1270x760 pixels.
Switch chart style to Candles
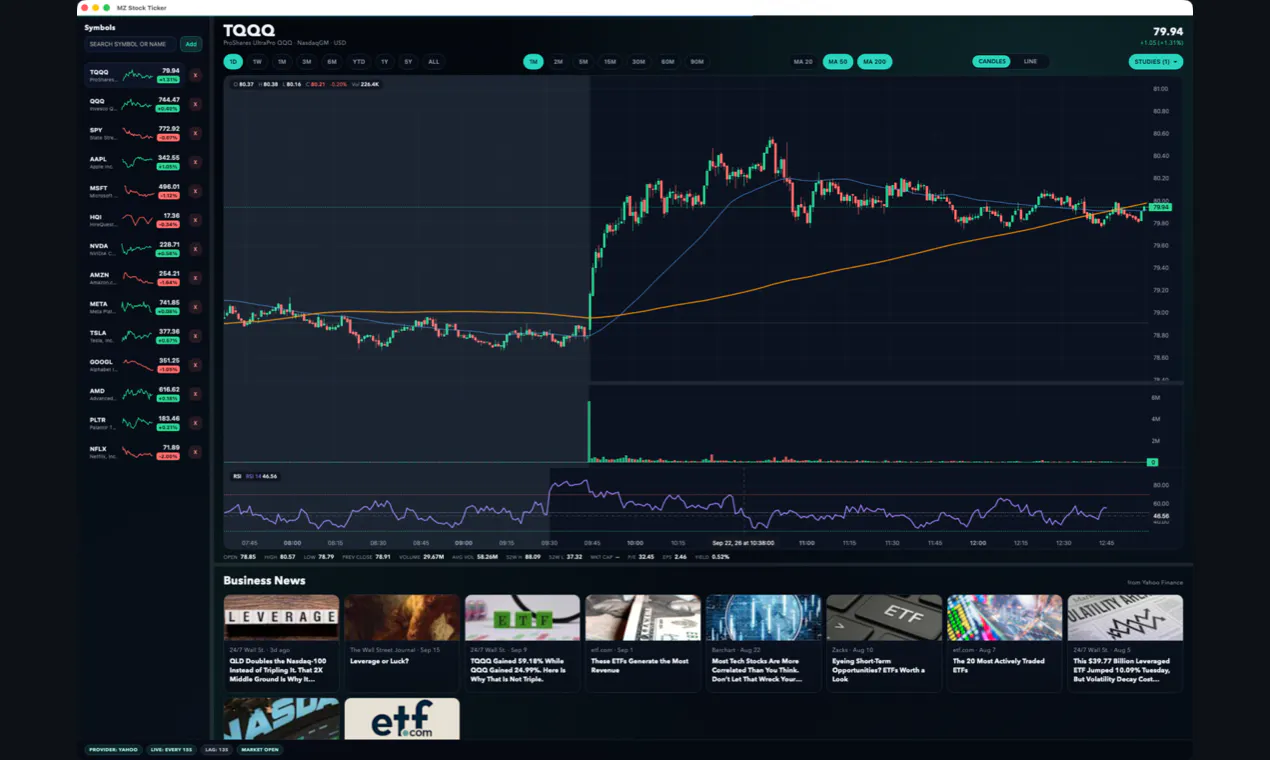(x=992, y=62)
